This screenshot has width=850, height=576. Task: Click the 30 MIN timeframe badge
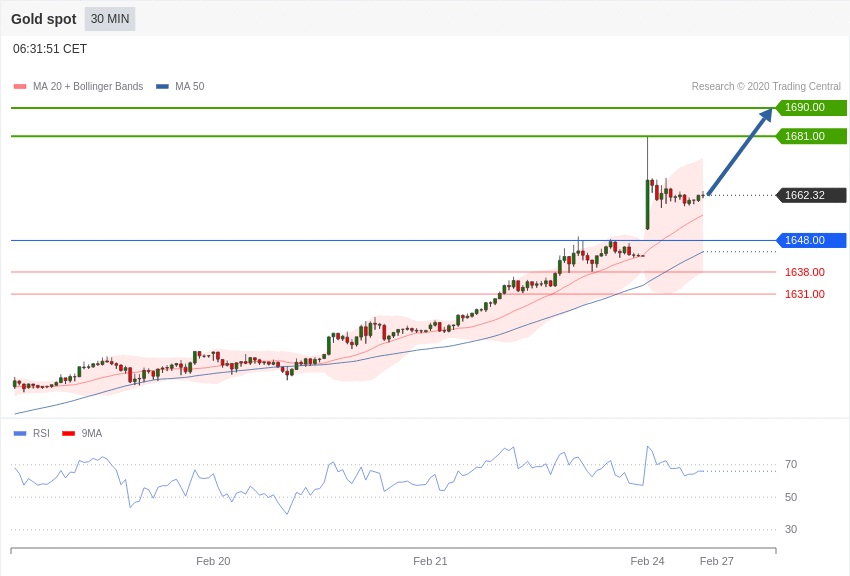(110, 19)
